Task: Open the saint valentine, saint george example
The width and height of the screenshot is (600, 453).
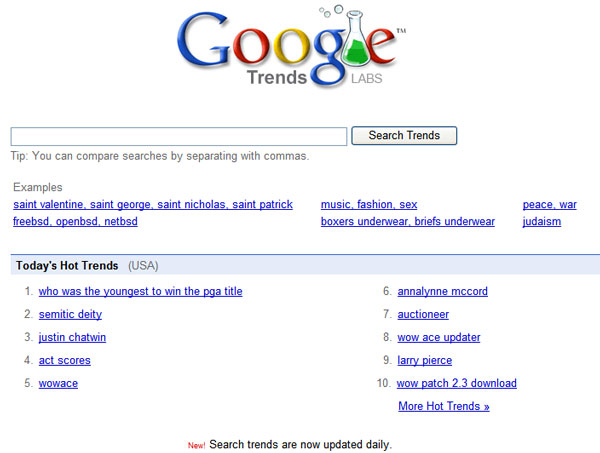Action: click(153, 204)
